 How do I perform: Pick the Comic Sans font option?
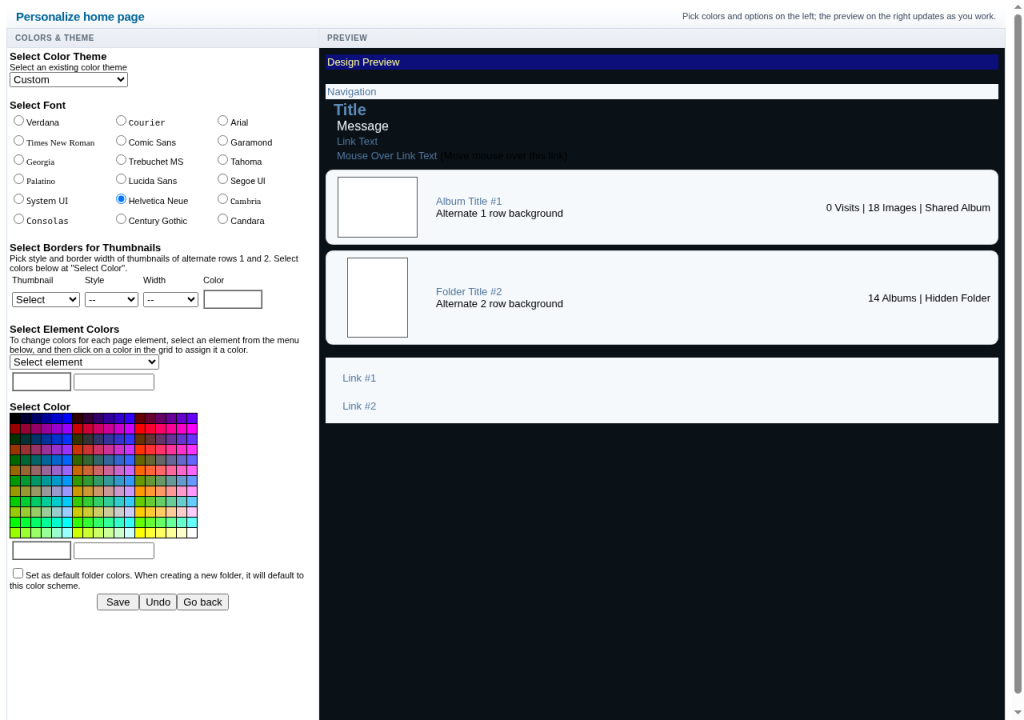click(121, 140)
